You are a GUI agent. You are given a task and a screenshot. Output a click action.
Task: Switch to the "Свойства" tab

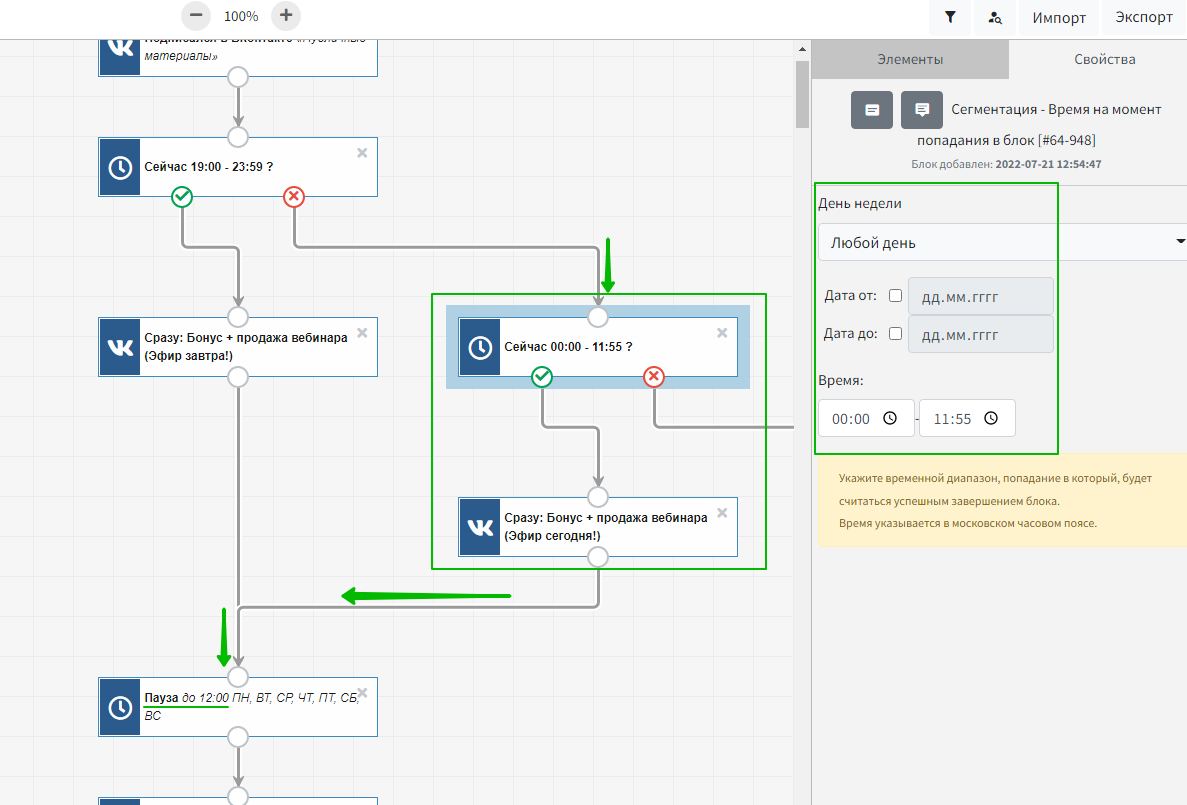tap(1104, 59)
